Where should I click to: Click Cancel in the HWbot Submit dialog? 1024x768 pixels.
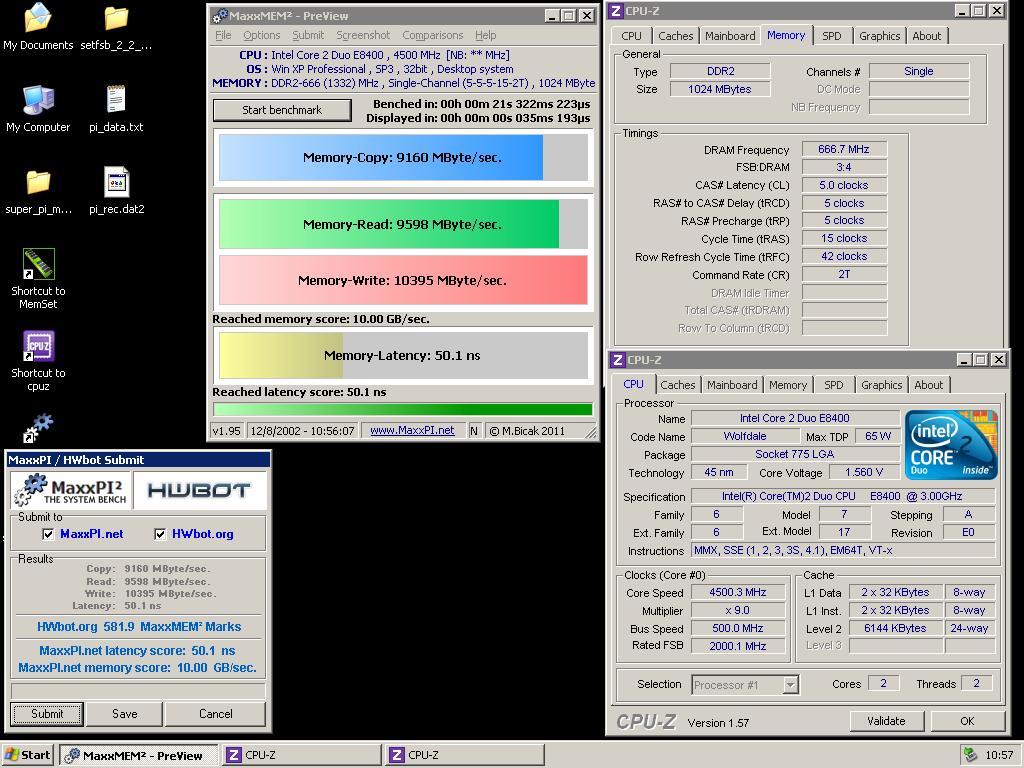(216, 714)
